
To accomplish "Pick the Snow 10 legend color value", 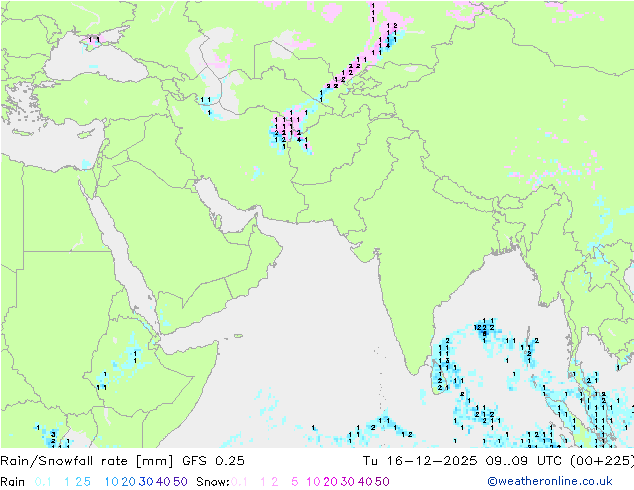I will (313, 482).
